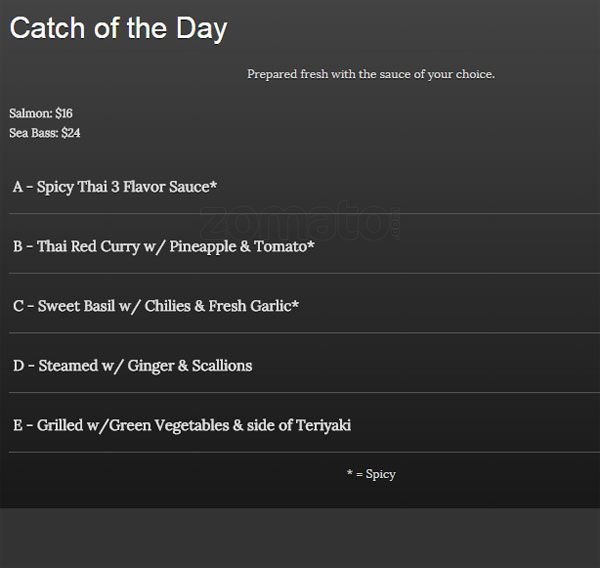Image resolution: width=600 pixels, height=568 pixels.
Task: Click the divider line below option E
Action: [300, 452]
